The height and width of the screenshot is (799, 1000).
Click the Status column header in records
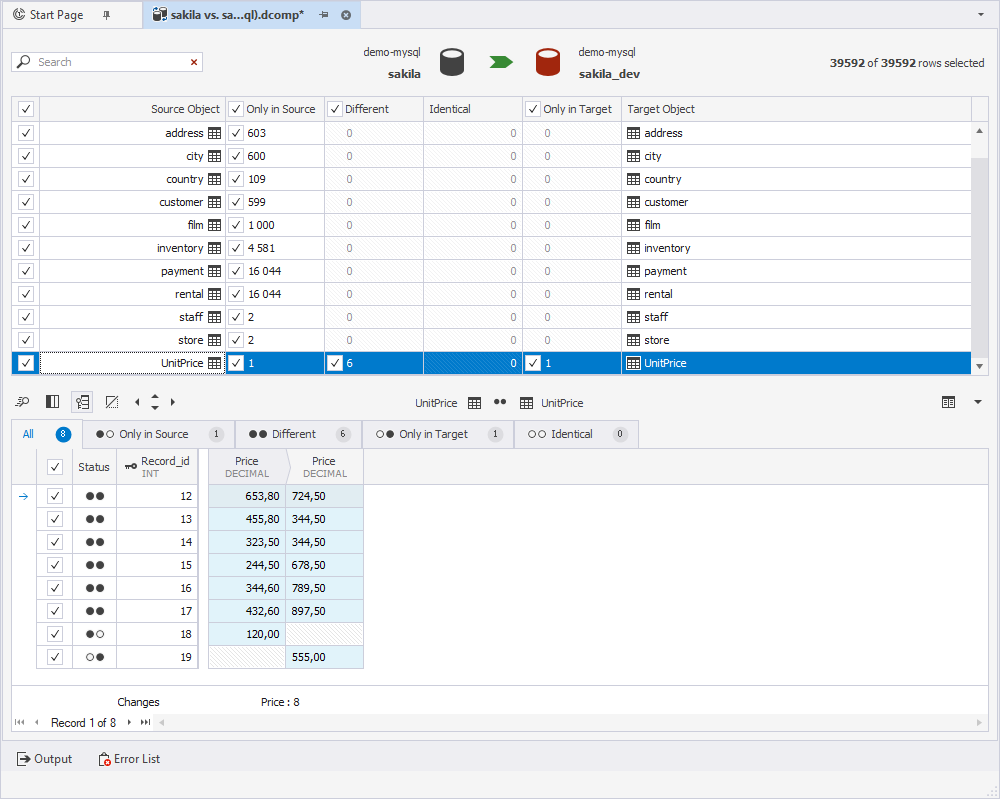pos(94,467)
